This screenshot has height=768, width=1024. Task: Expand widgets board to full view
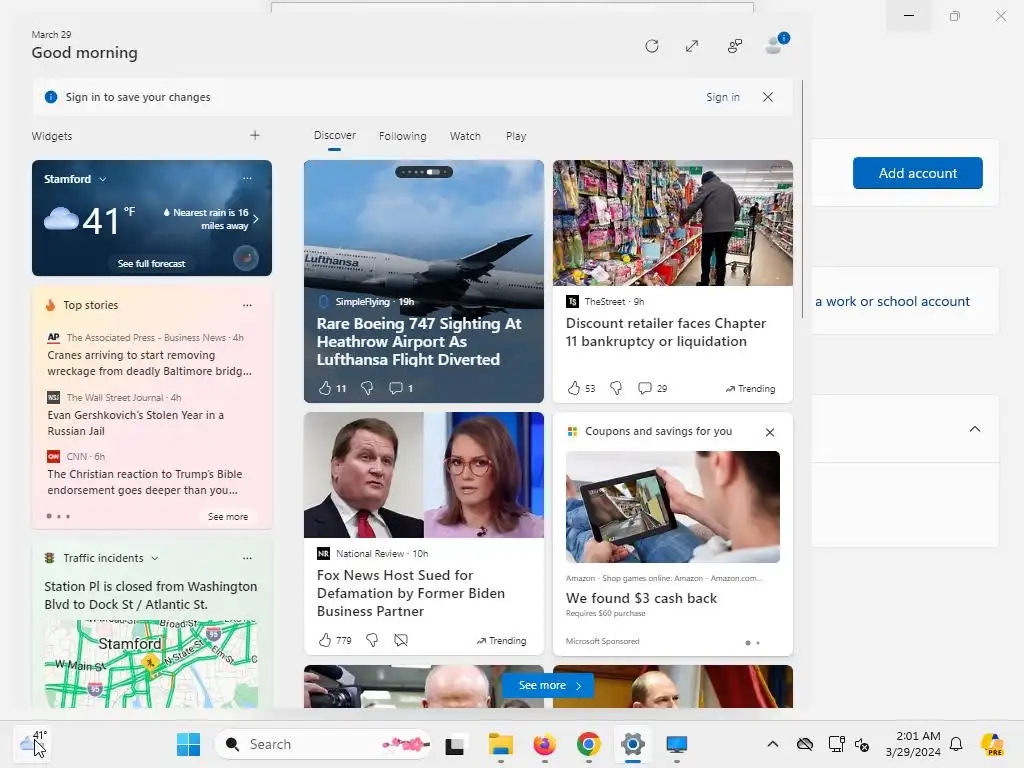[x=692, y=46]
